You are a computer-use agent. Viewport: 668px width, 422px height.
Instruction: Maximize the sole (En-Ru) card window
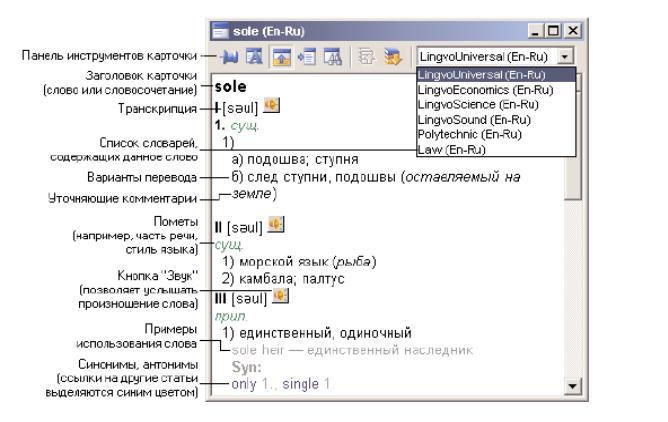(553, 31)
